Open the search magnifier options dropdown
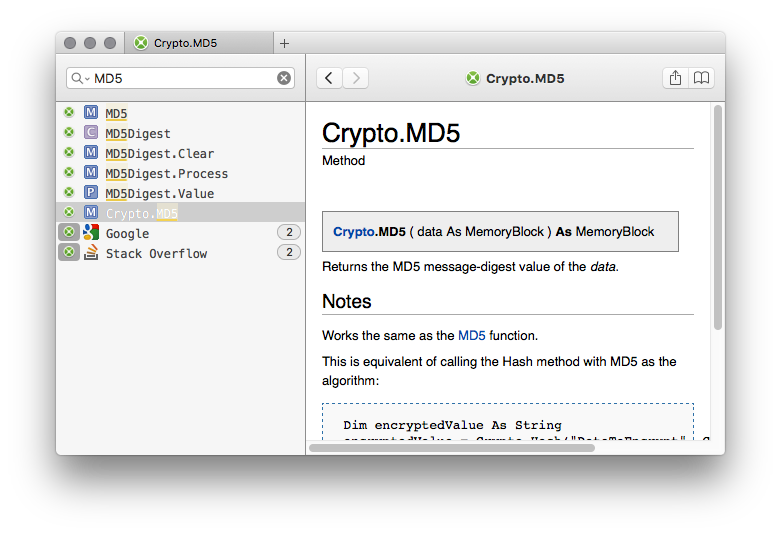Image resolution: width=781 pixels, height=535 pixels. [x=80, y=78]
